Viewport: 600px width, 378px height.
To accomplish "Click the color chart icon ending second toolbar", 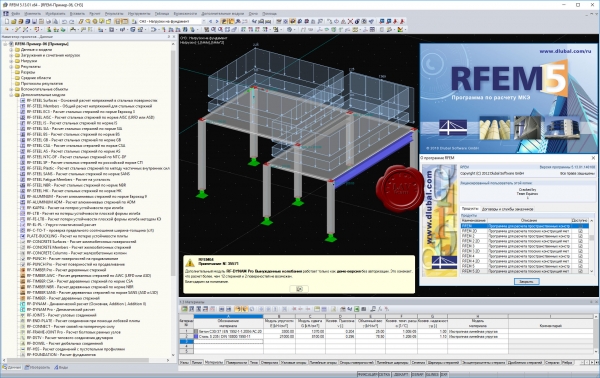I will (400, 29).
